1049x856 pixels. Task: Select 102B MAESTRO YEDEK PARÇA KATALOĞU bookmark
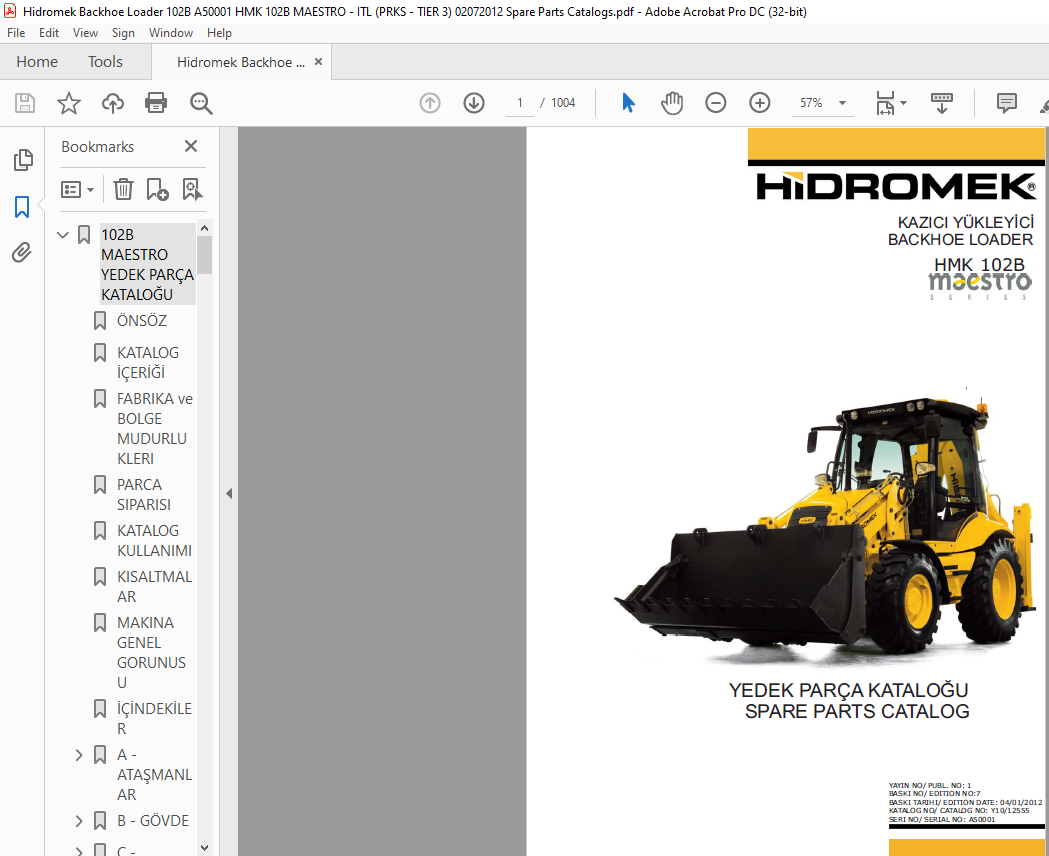pos(147,264)
